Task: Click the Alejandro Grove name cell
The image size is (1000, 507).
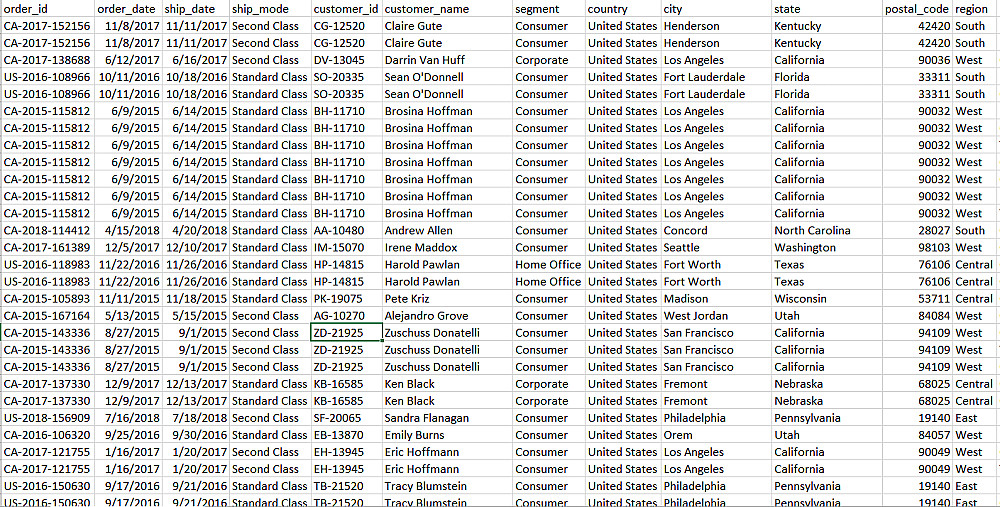Action: pyautogui.click(x=447, y=316)
